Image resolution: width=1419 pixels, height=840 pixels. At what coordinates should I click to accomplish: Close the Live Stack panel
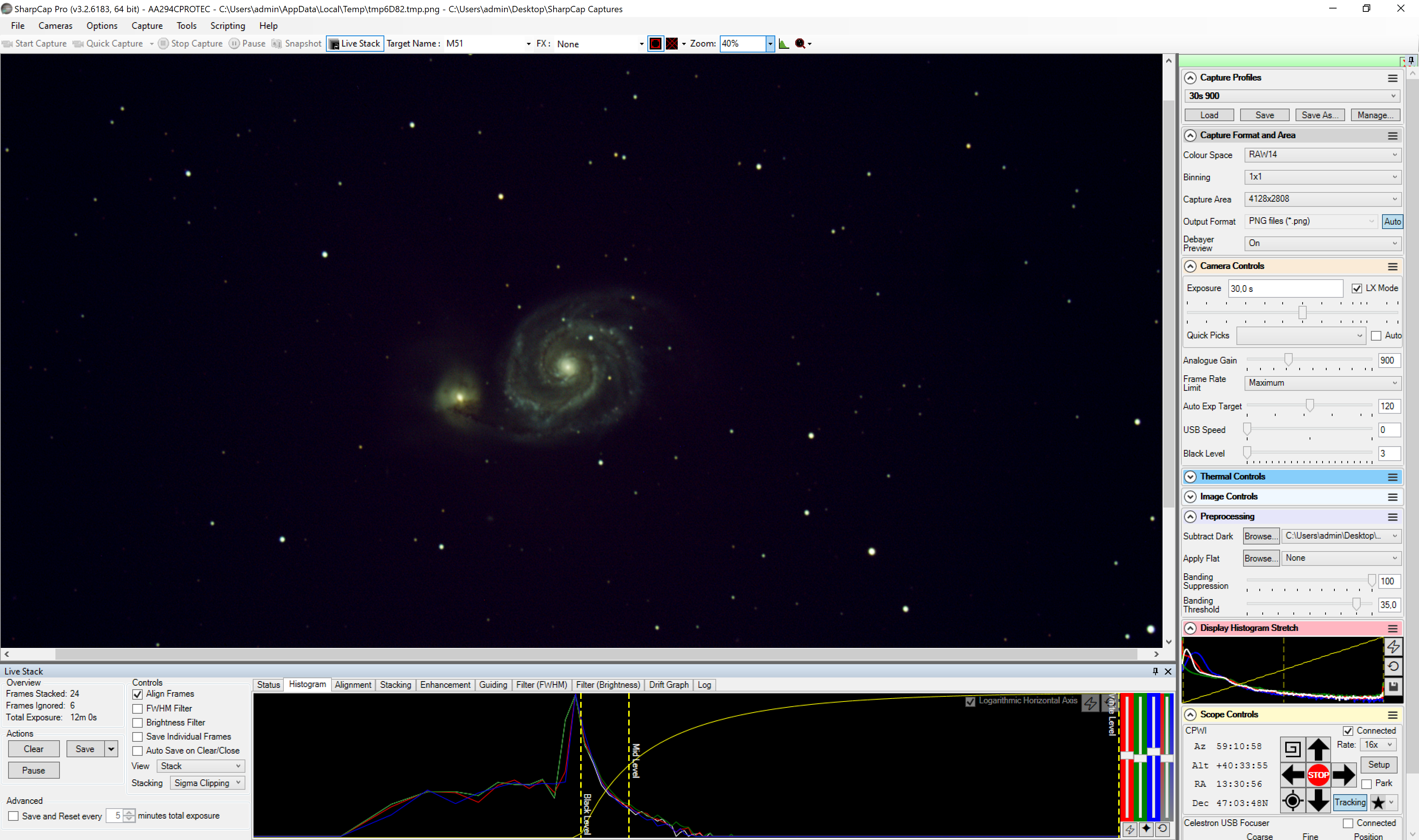pyautogui.click(x=1168, y=671)
